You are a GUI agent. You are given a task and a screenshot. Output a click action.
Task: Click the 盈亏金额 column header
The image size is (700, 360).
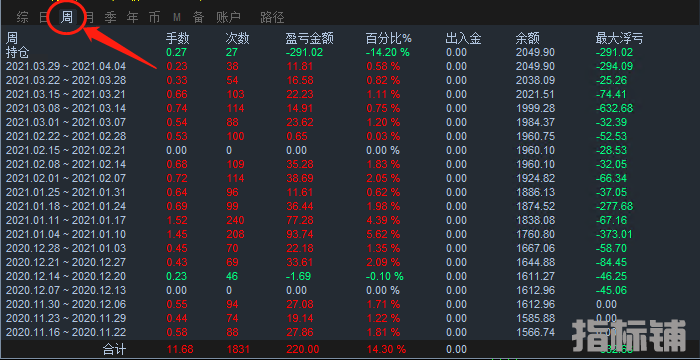click(x=310, y=39)
